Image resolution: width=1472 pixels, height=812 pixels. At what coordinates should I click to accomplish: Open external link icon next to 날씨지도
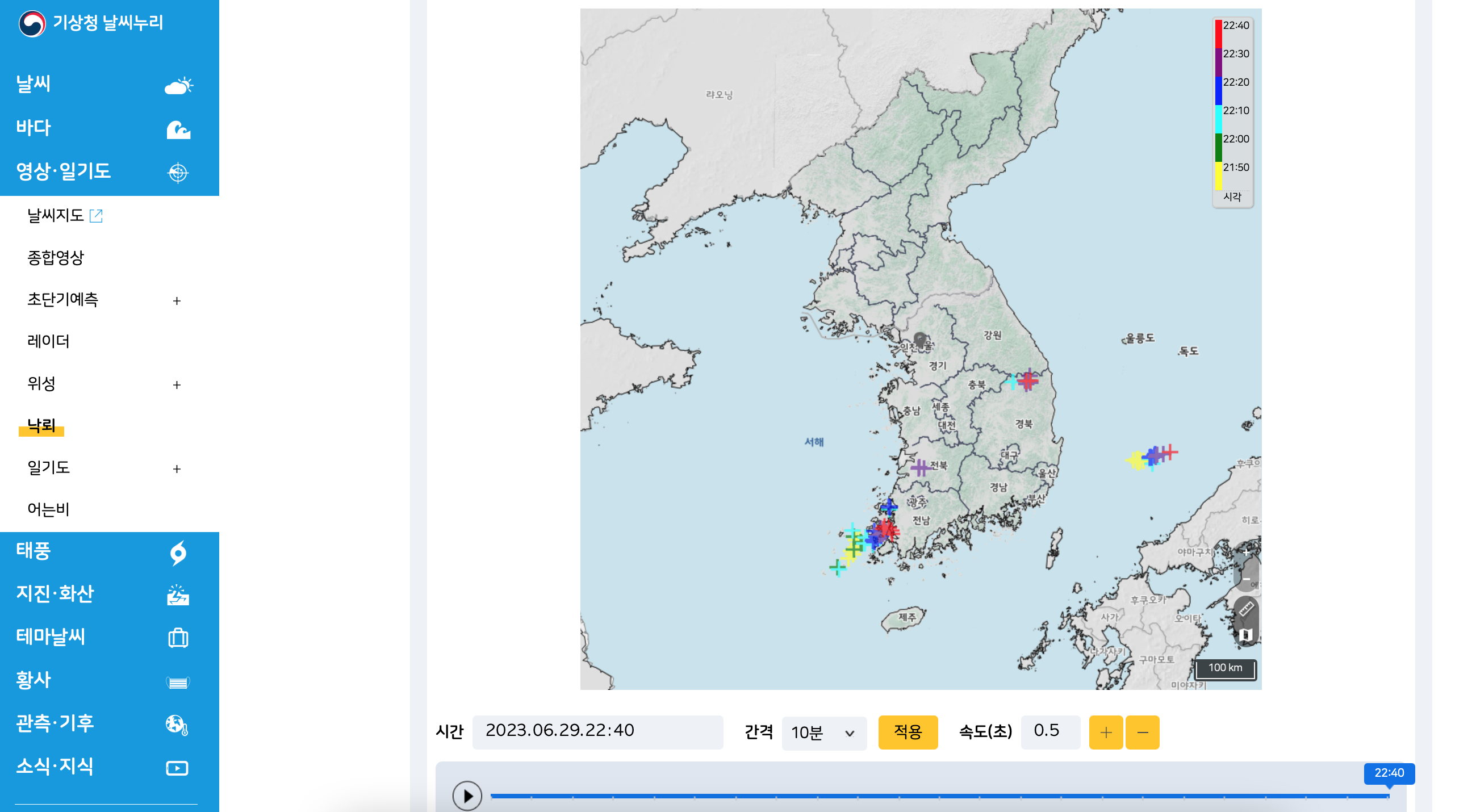click(96, 215)
